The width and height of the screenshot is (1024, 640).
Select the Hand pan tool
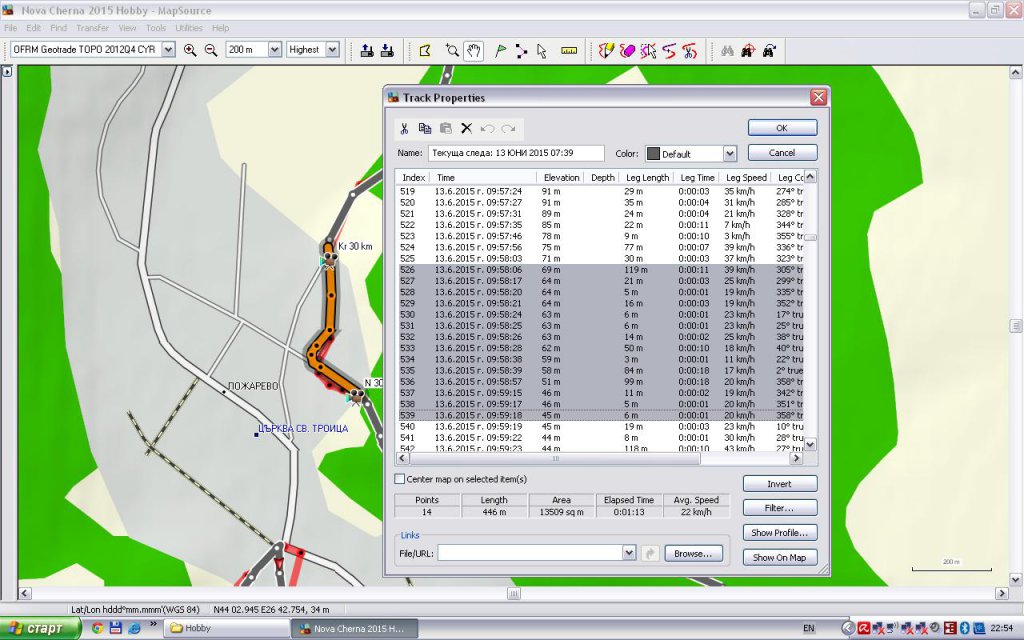[x=474, y=50]
